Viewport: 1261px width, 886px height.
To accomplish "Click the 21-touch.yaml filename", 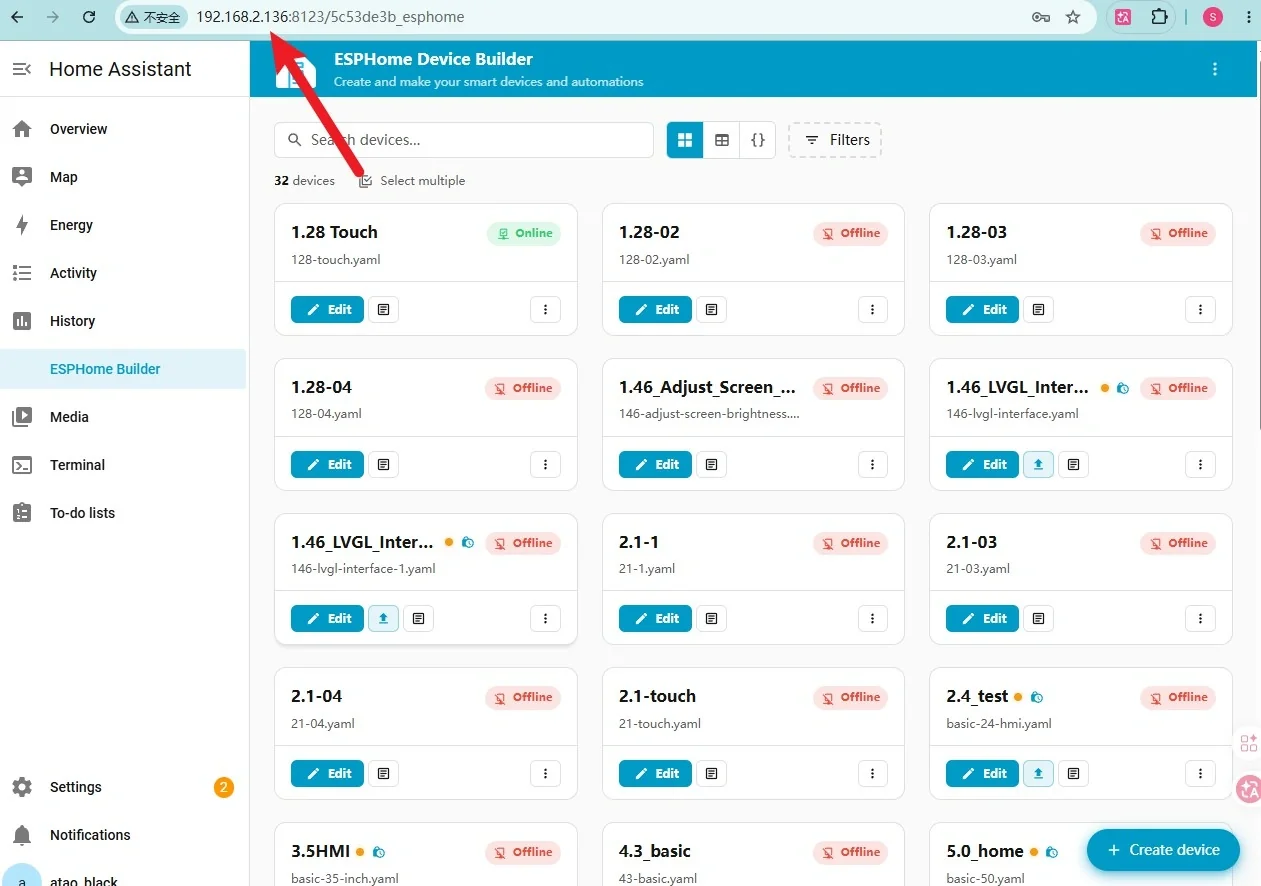I will point(660,723).
